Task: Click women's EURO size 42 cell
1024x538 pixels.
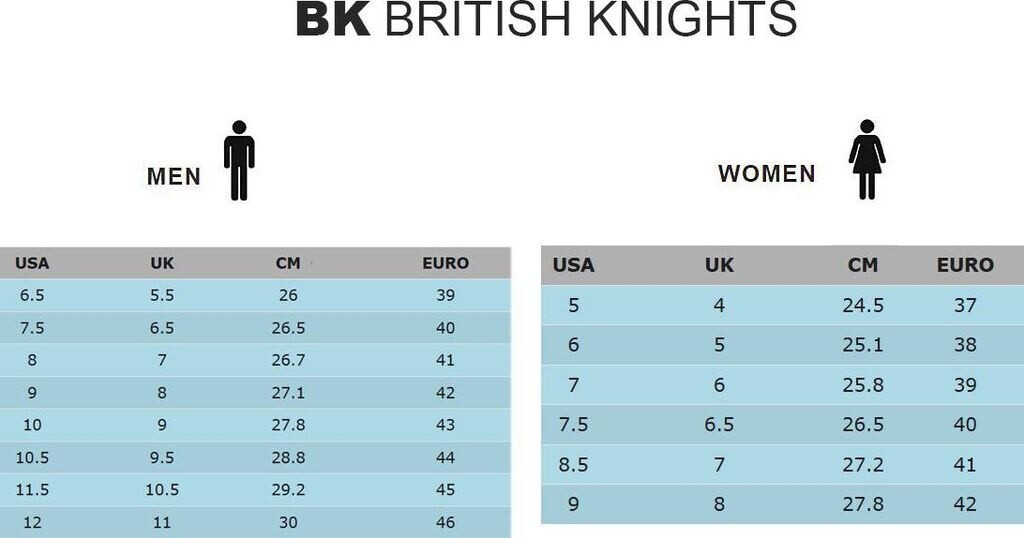Action: (x=965, y=504)
